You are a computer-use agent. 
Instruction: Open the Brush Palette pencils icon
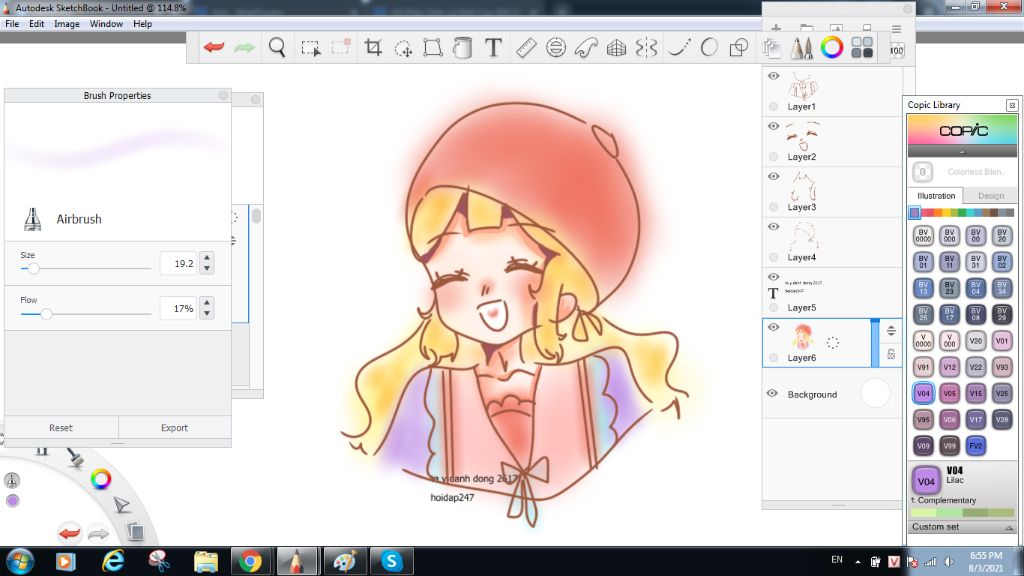click(802, 48)
